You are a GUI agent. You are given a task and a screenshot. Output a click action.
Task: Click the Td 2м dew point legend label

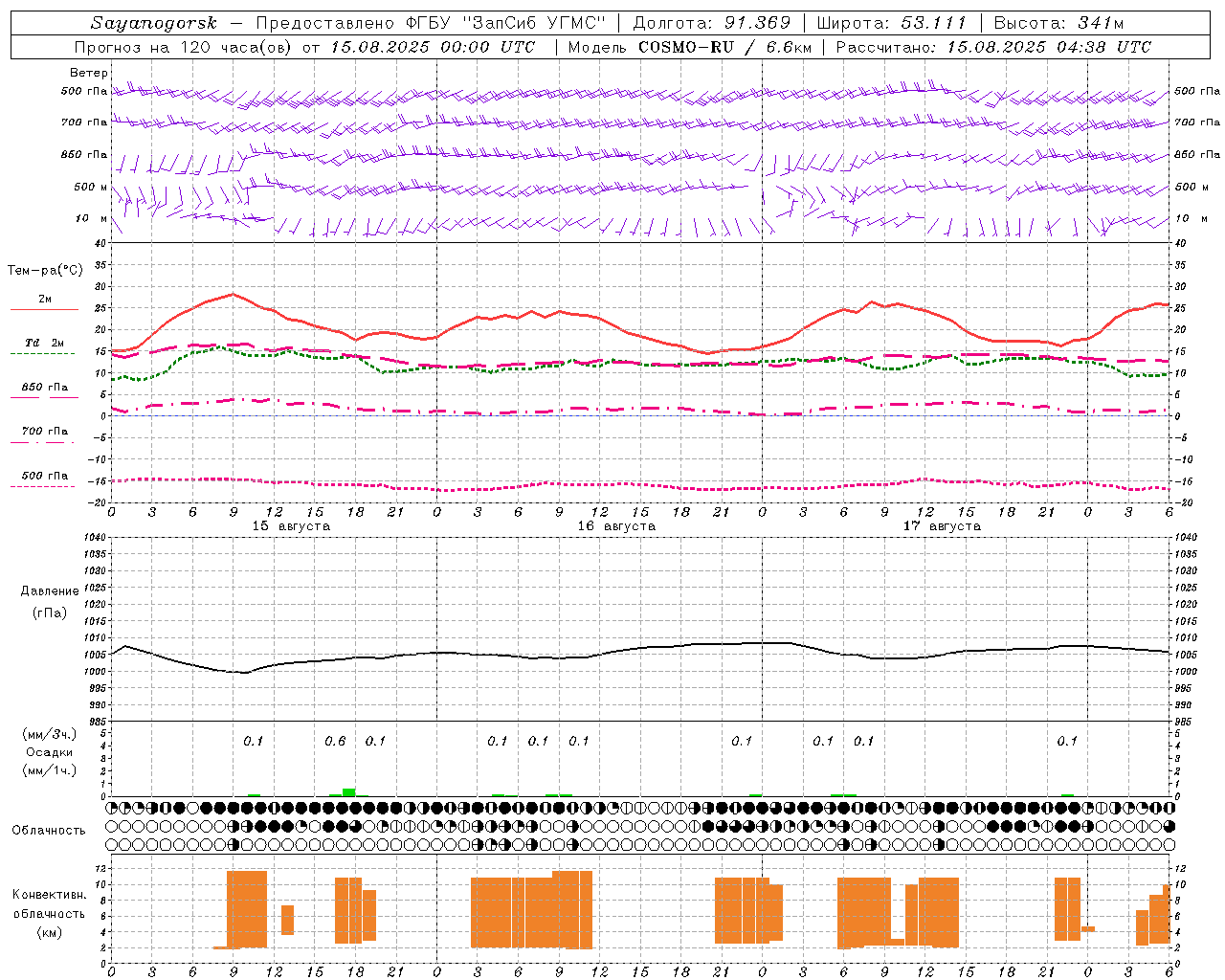pos(45,343)
